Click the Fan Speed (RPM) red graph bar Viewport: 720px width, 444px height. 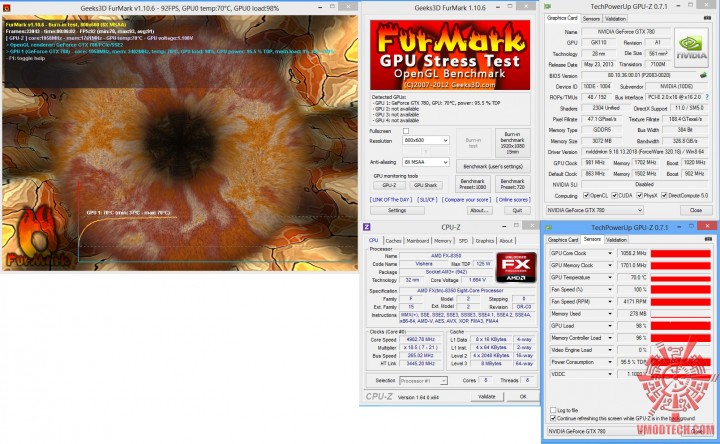click(681, 302)
